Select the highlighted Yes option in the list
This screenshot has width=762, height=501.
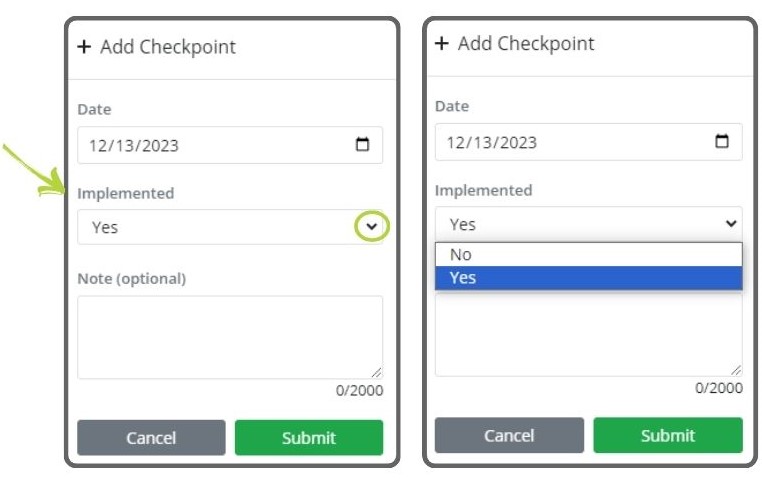[588, 278]
